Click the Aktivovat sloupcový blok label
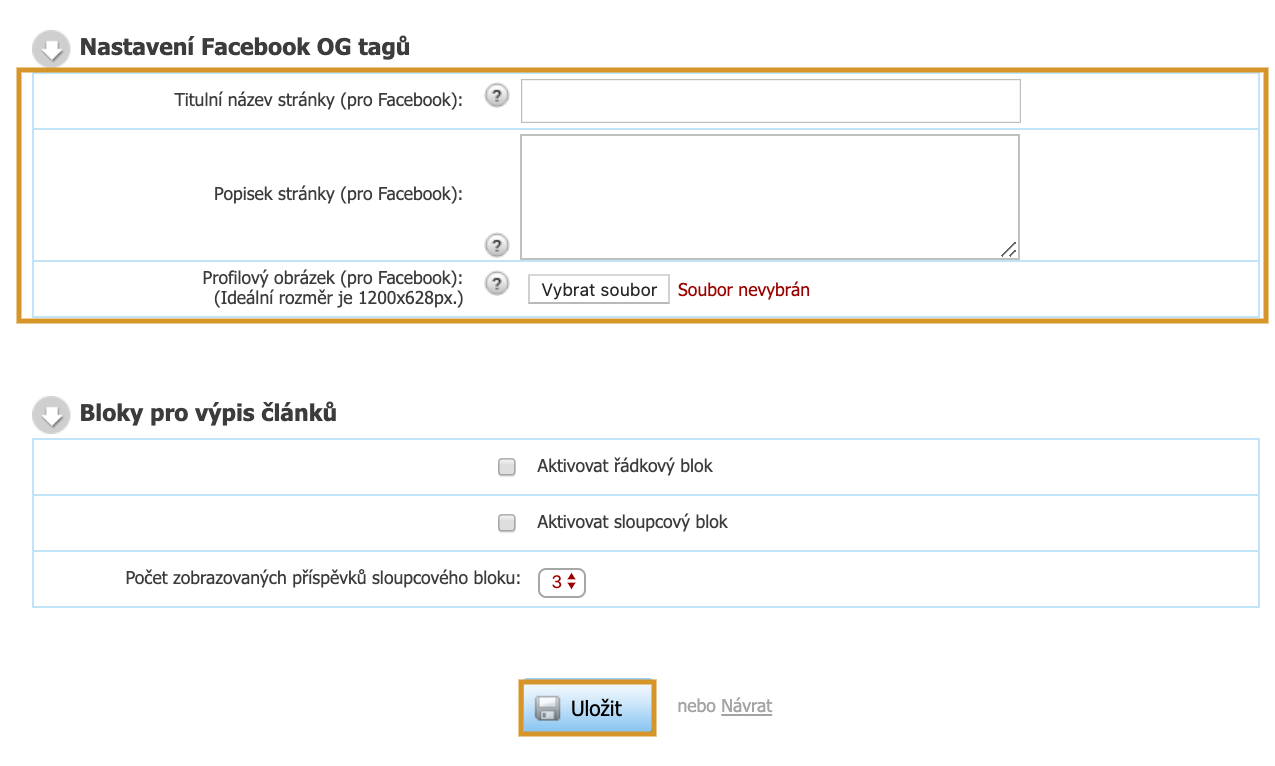The image size is (1275, 766). (x=632, y=522)
